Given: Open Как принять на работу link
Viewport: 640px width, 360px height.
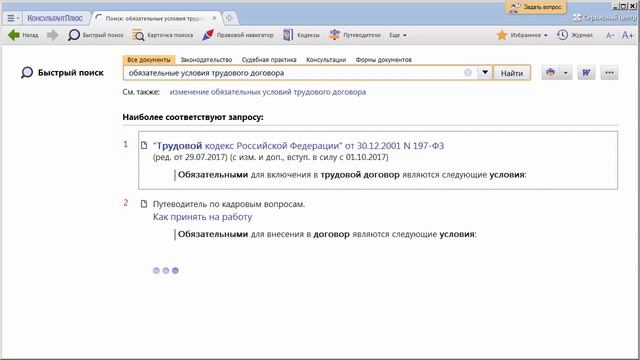Looking at the screenshot, I should coord(202,217).
